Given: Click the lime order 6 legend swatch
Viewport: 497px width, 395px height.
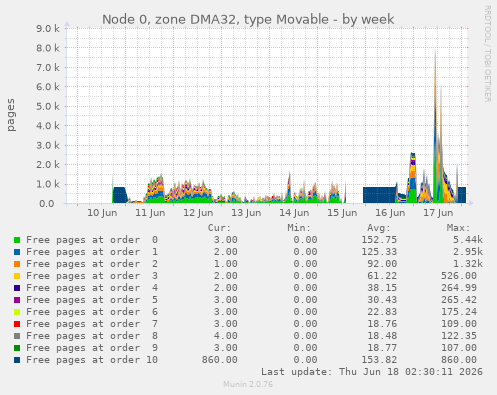Looking at the screenshot, I should (17, 312).
